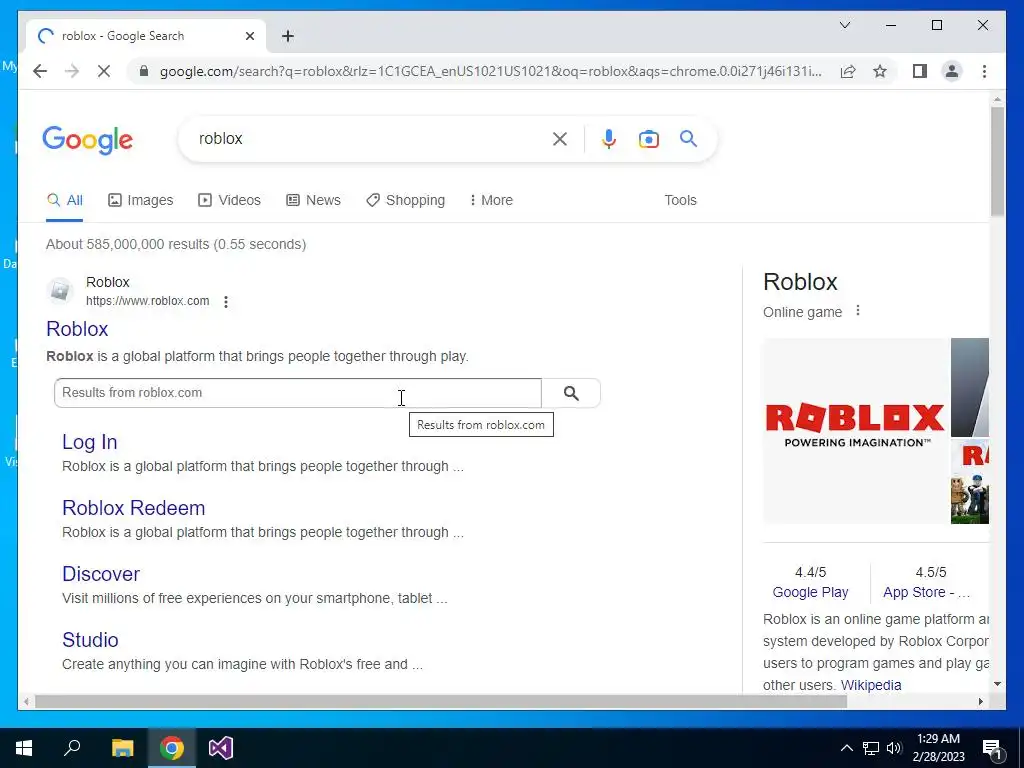The height and width of the screenshot is (768, 1024).
Task: Open the Google Play rating link
Action: click(x=810, y=592)
